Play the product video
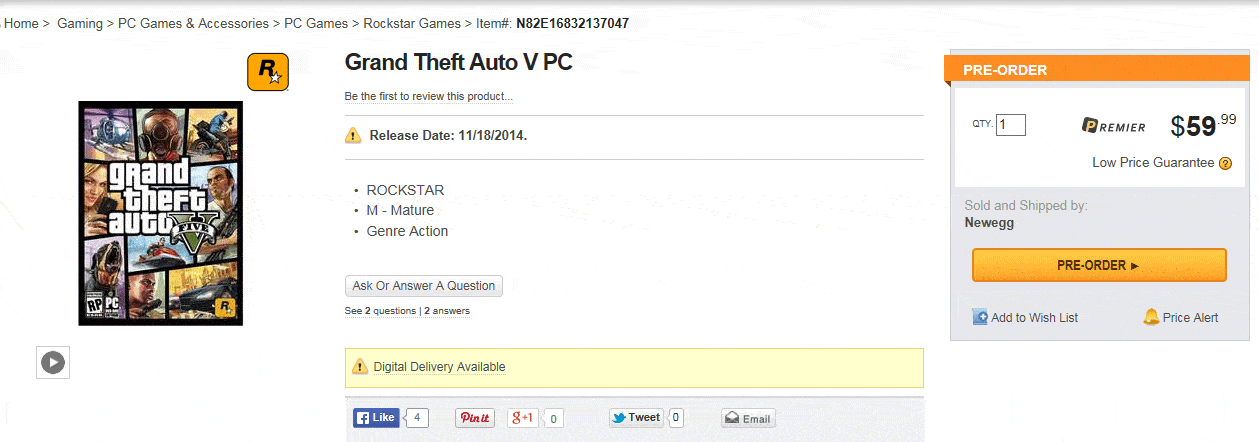The height and width of the screenshot is (442, 1259). click(x=53, y=362)
